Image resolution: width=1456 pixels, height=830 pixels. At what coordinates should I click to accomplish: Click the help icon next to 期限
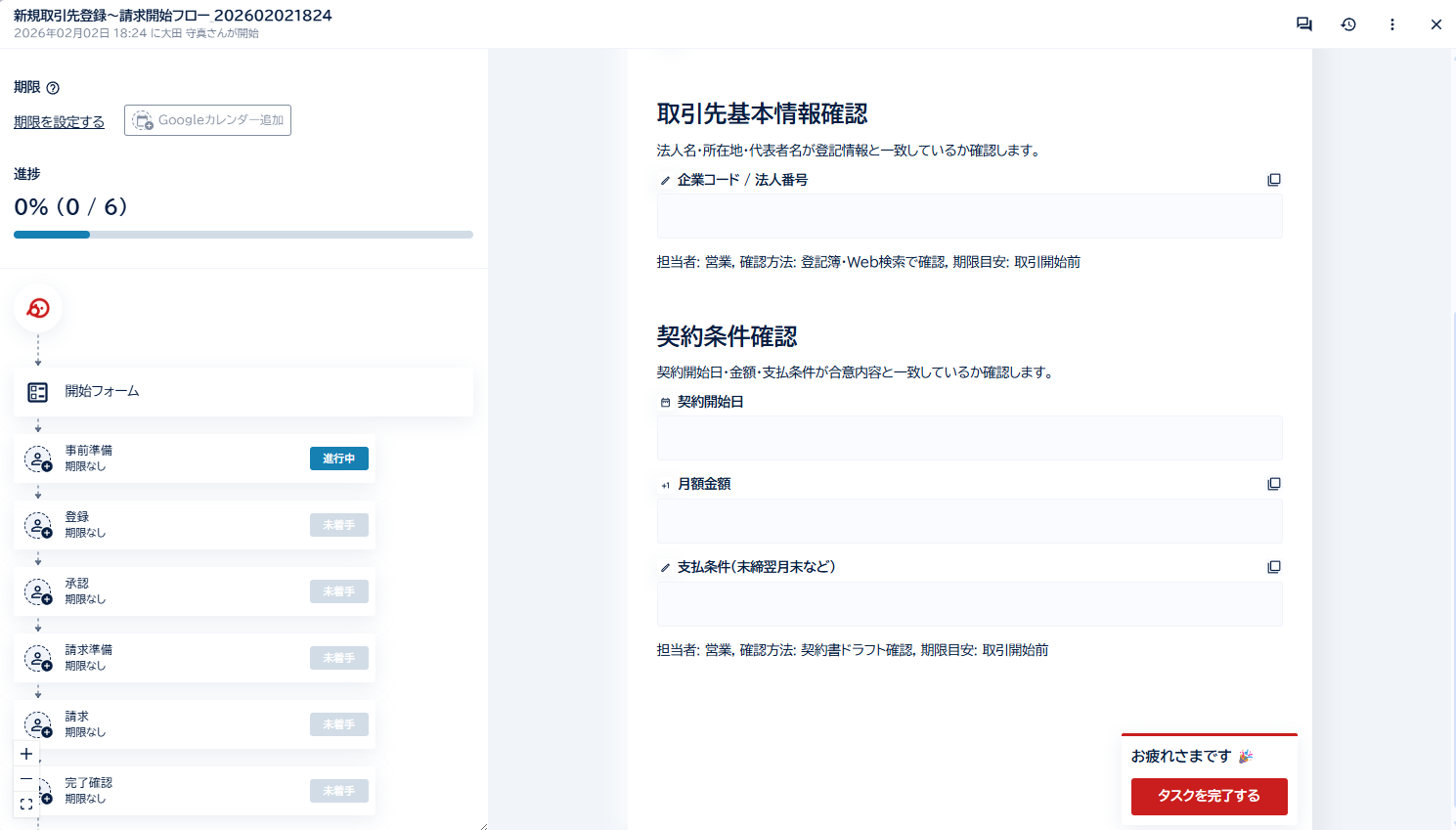(53, 88)
